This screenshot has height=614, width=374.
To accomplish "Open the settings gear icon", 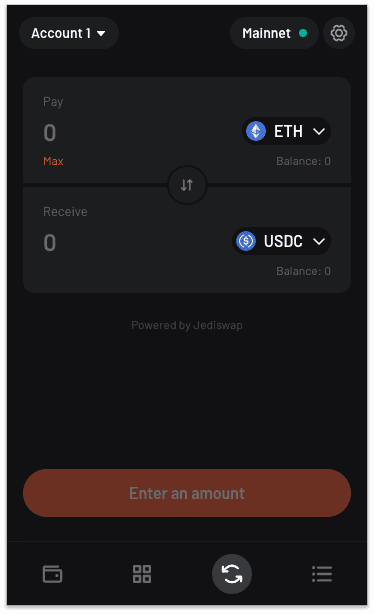I will click(x=339, y=33).
